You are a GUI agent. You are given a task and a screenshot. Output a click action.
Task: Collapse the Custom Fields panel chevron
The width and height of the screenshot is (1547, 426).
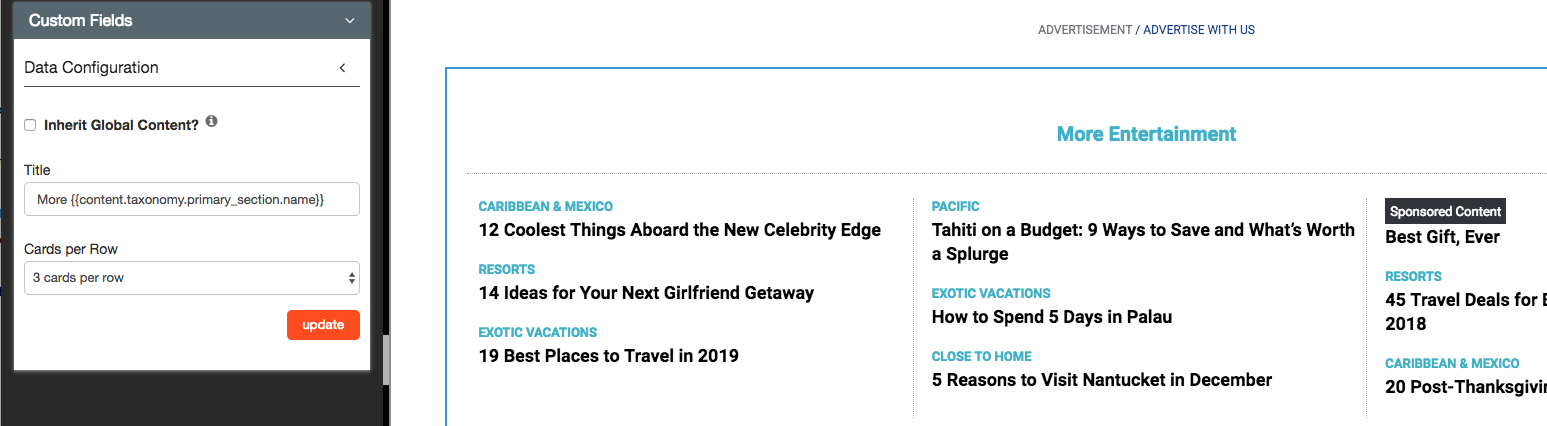pos(349,20)
